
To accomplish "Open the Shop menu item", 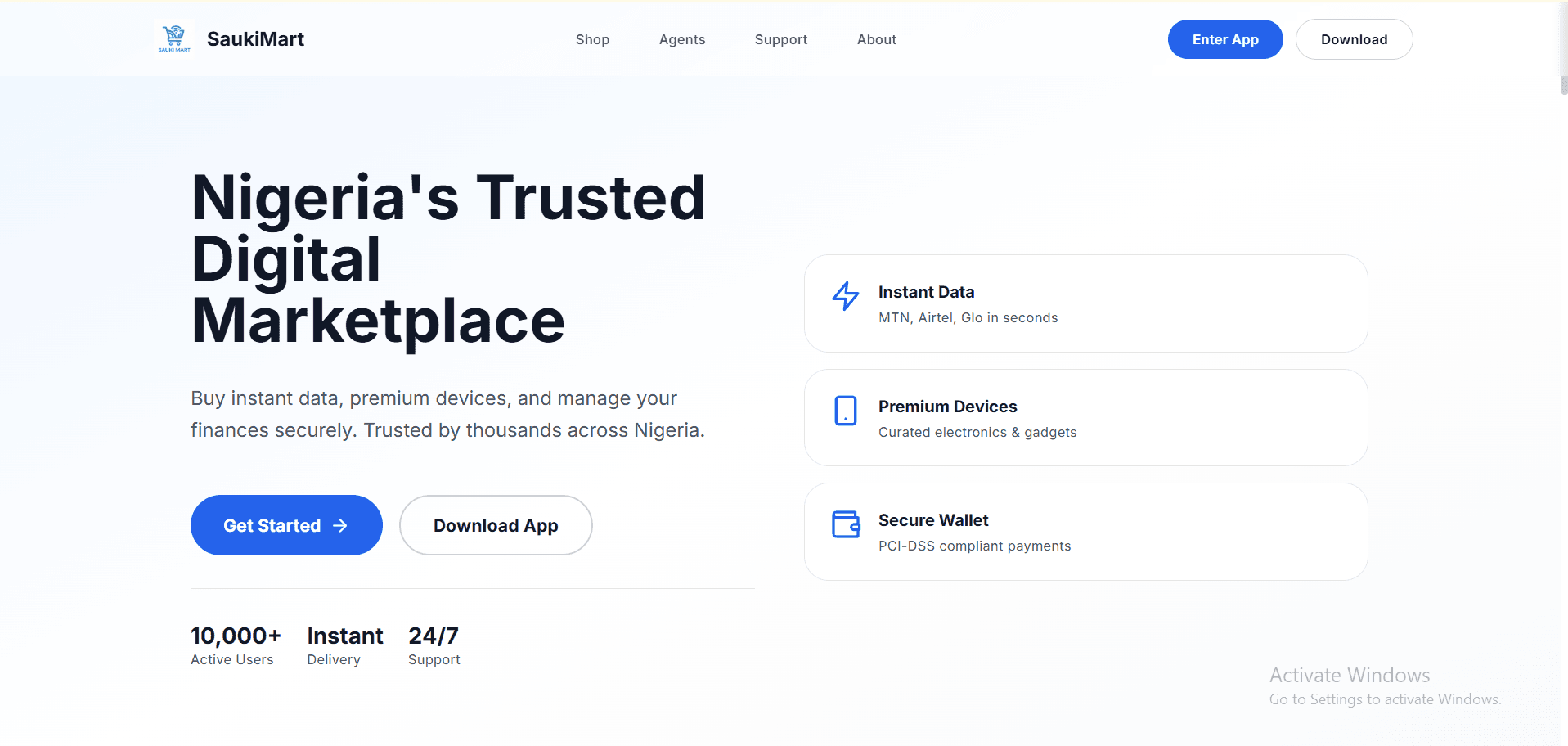I will [x=592, y=39].
